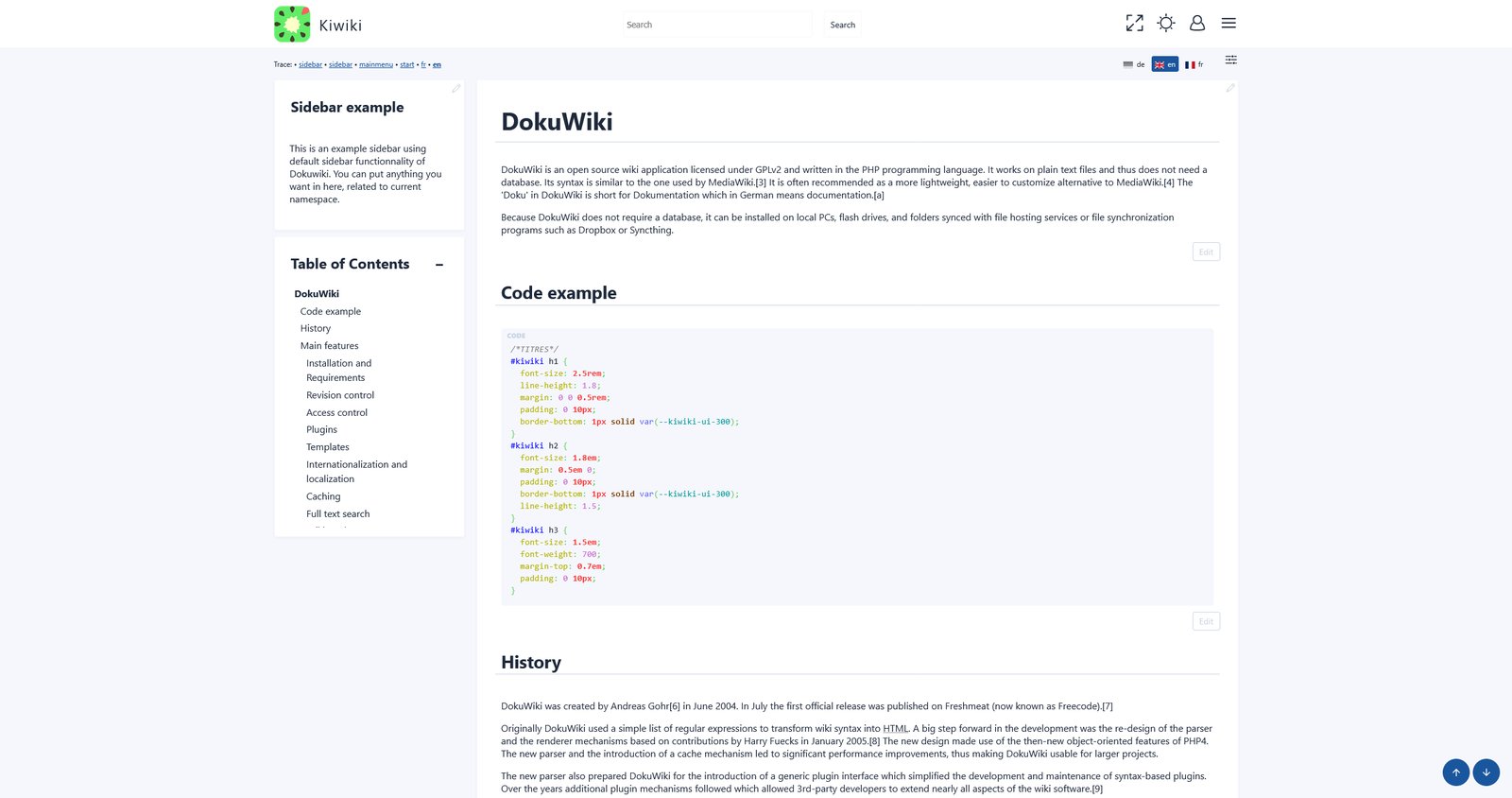
Task: Switch light/dark theme via sun icon
Action: point(1165,24)
